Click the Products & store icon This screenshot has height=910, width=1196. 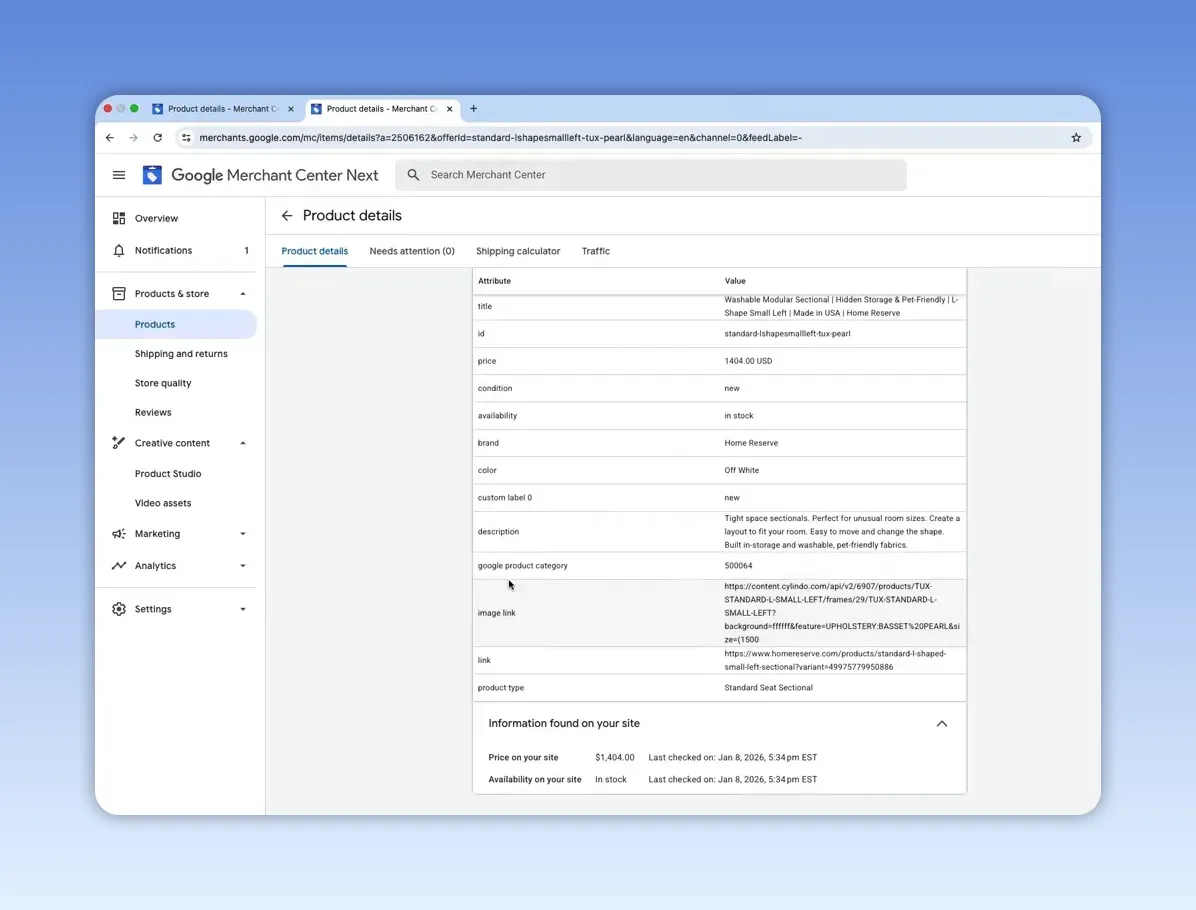click(119, 294)
